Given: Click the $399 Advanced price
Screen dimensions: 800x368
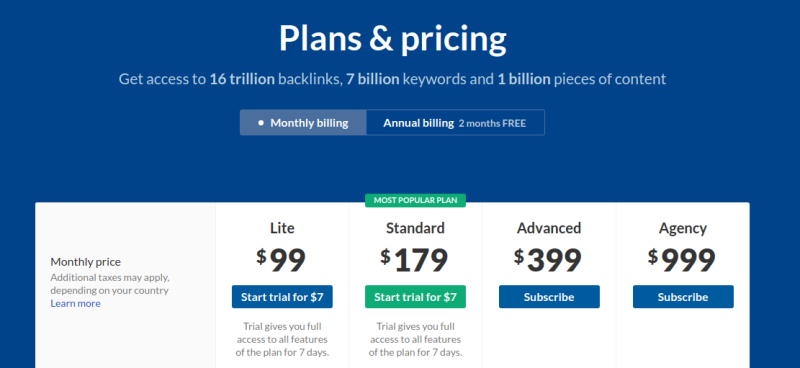Looking at the screenshot, I should (548, 260).
